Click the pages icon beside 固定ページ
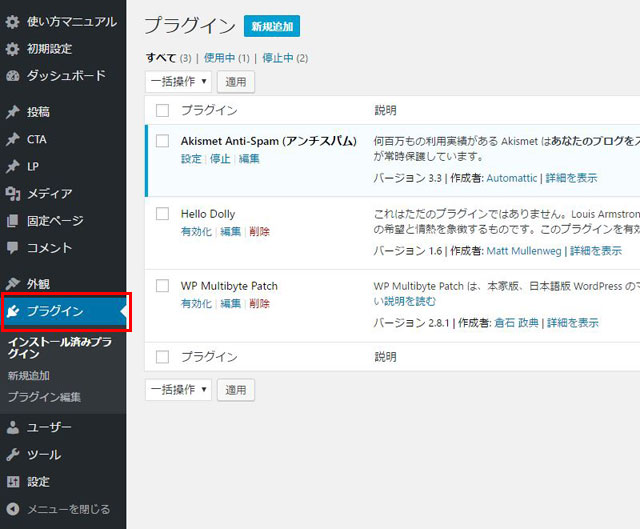This screenshot has width=640, height=529. [13, 221]
